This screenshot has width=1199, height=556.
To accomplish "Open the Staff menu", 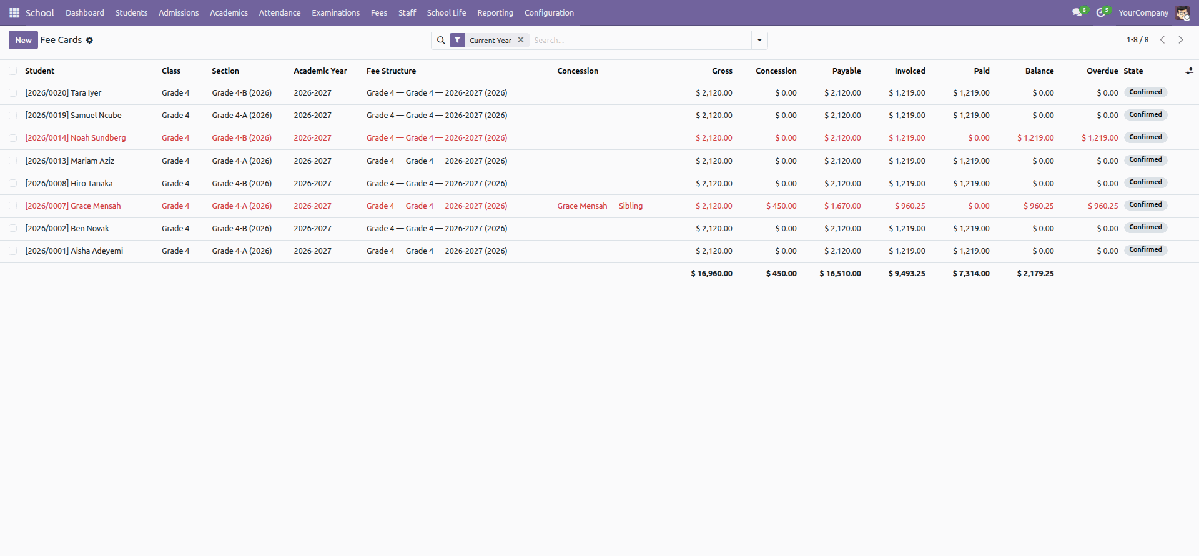I will click(x=407, y=13).
